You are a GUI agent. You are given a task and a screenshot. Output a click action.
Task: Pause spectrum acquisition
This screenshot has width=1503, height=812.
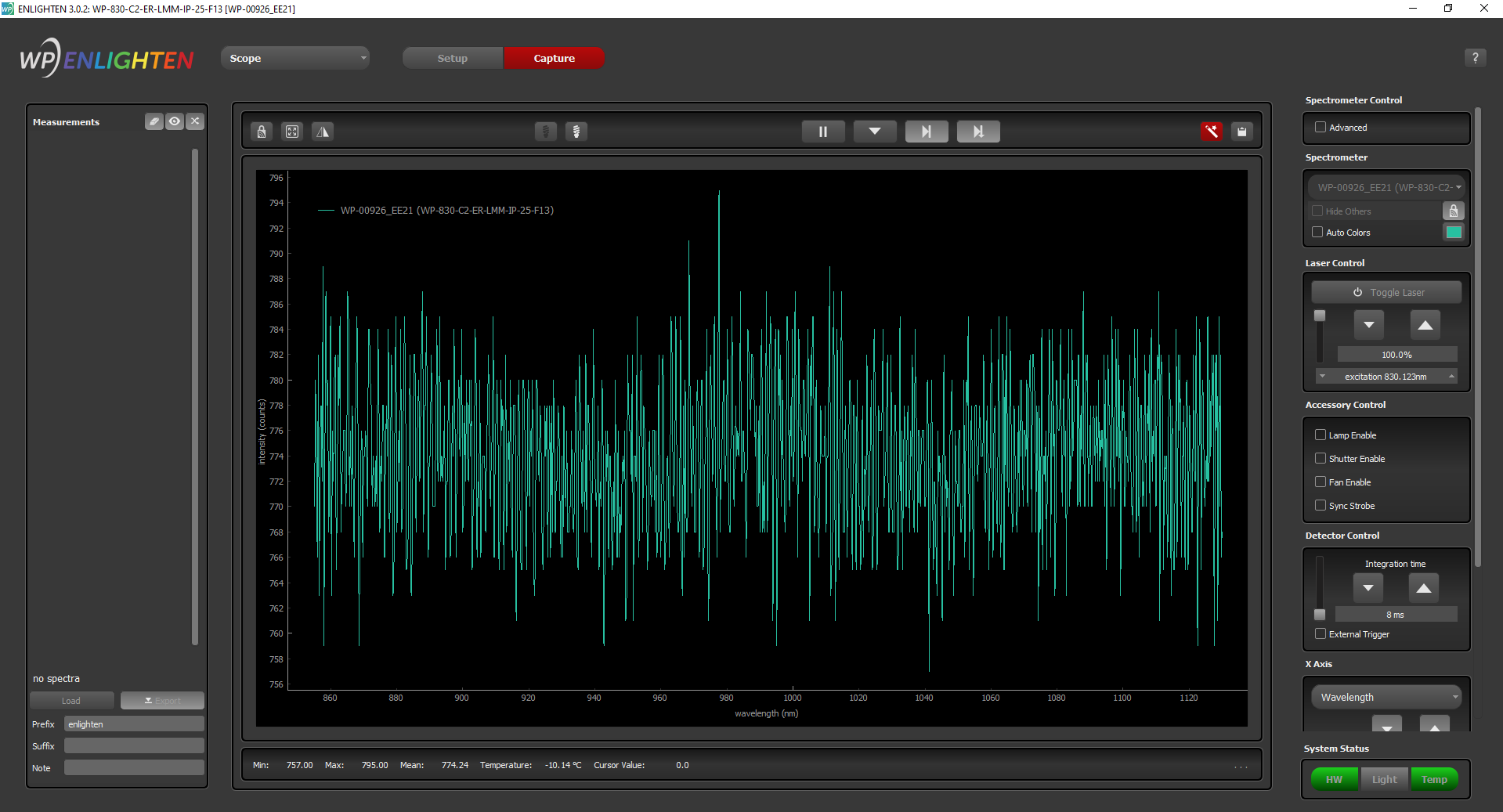[x=822, y=132]
